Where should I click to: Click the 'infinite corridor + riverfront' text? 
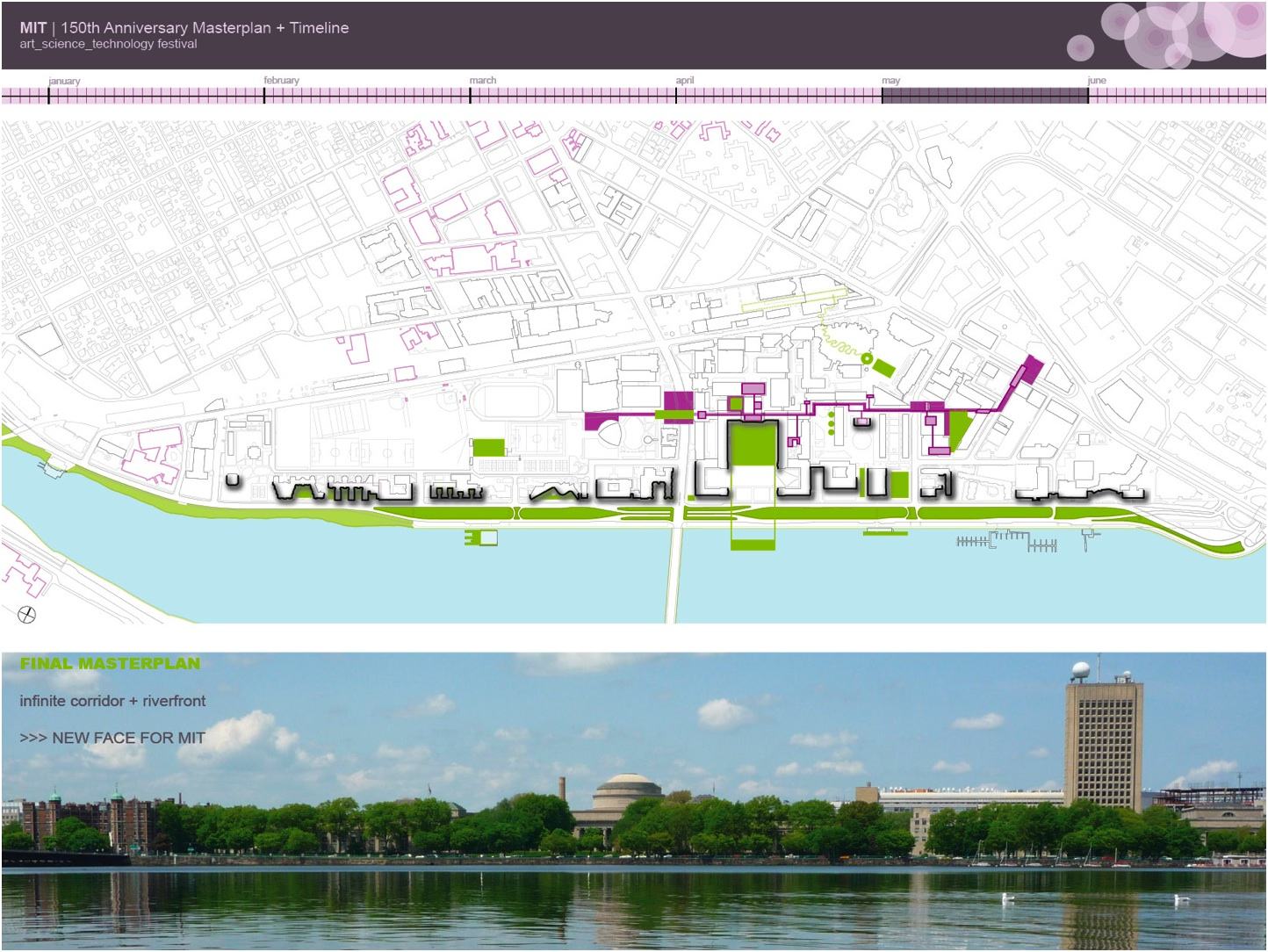pyautogui.click(x=112, y=701)
